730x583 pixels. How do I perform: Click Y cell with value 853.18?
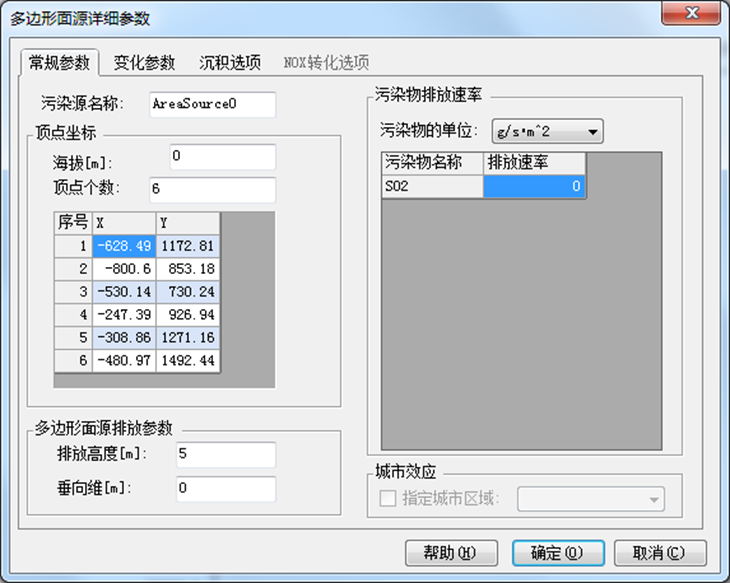tap(187, 268)
